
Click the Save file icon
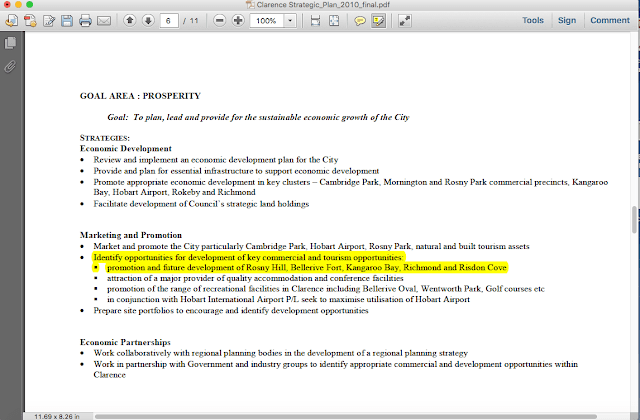pos(65,20)
